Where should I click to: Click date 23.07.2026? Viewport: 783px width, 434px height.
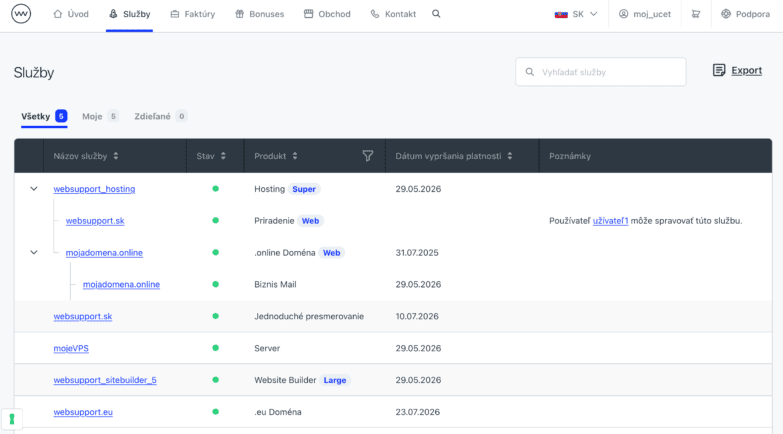pos(417,412)
